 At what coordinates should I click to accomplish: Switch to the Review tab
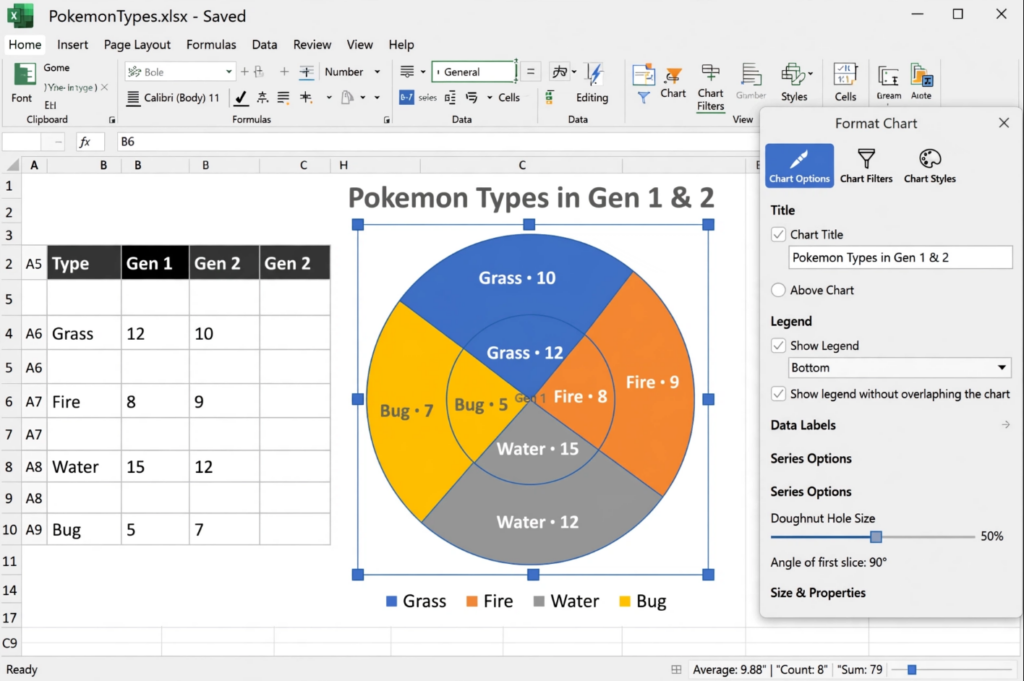(312, 44)
